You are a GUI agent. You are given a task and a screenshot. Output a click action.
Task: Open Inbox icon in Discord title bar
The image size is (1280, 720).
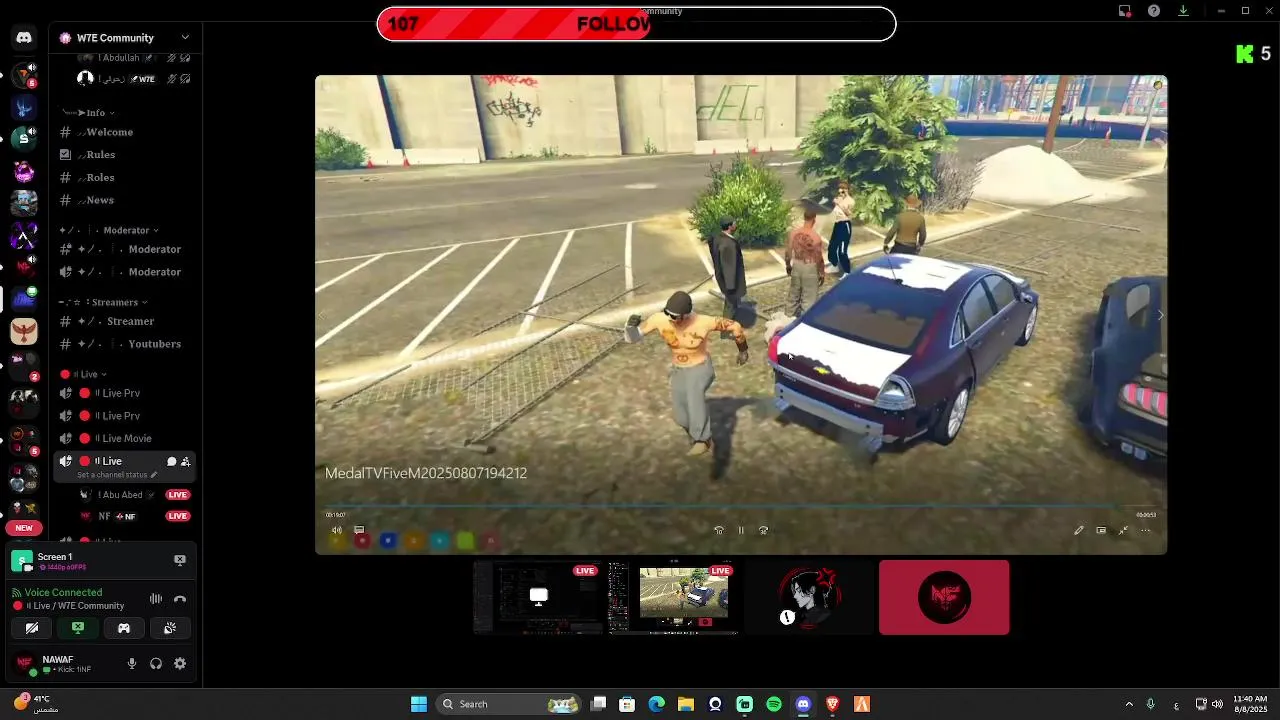click(x=1125, y=11)
